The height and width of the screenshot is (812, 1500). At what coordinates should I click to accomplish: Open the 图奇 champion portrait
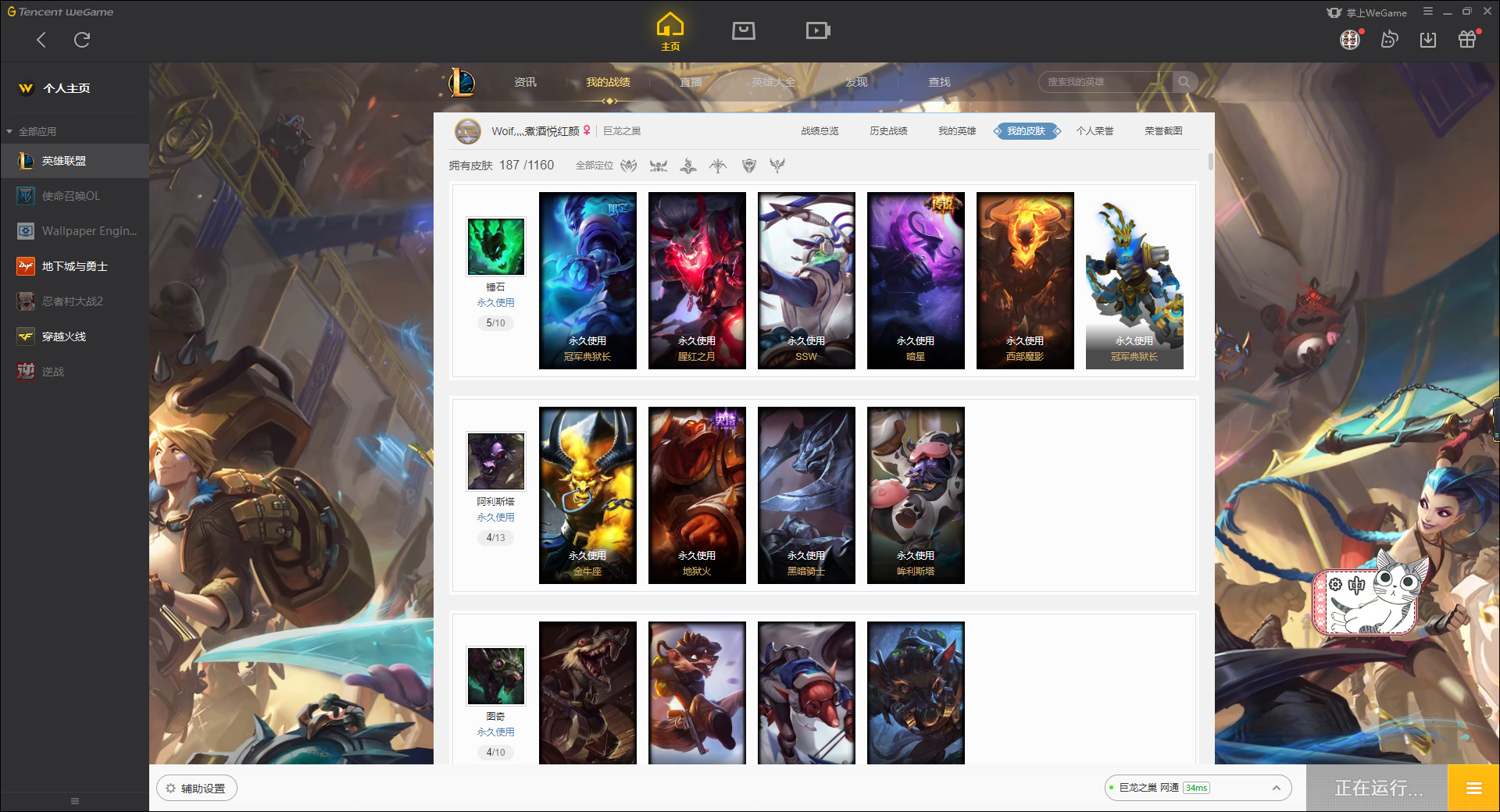[x=495, y=676]
